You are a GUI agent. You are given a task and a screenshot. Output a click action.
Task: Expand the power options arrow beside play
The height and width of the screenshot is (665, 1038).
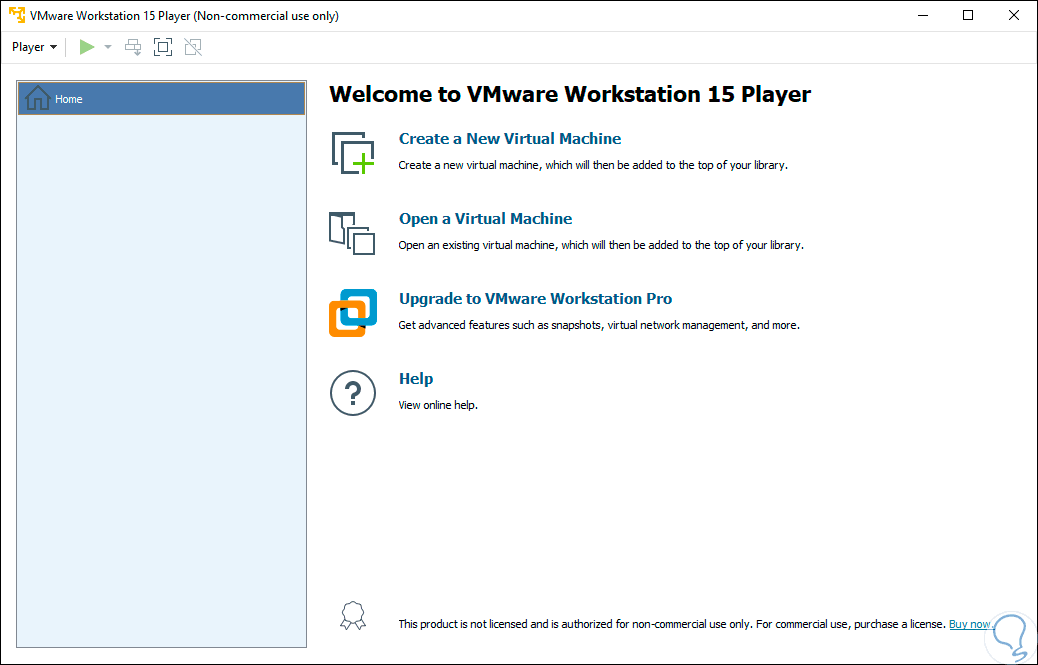[x=108, y=47]
